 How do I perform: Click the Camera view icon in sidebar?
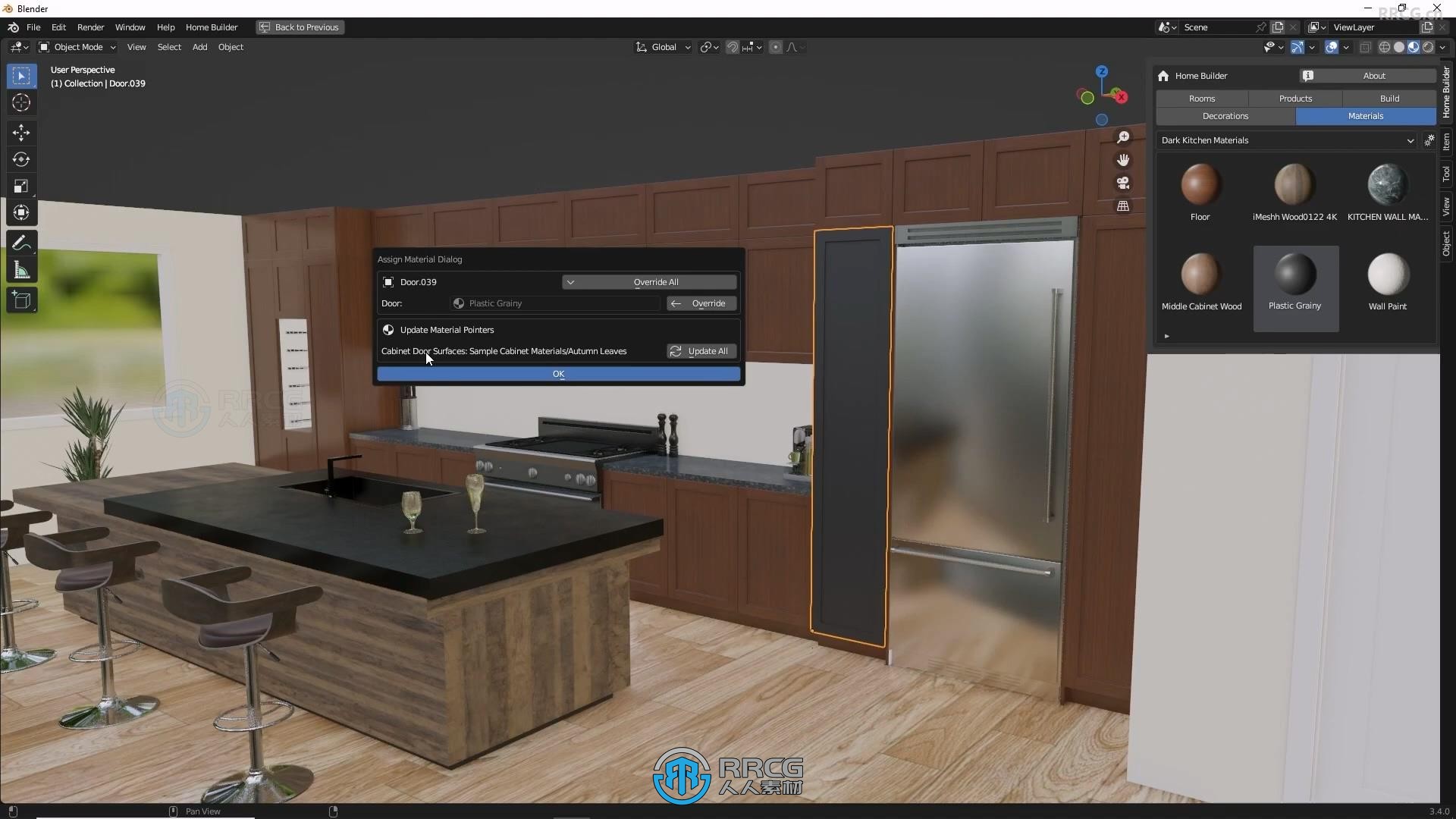point(1122,183)
